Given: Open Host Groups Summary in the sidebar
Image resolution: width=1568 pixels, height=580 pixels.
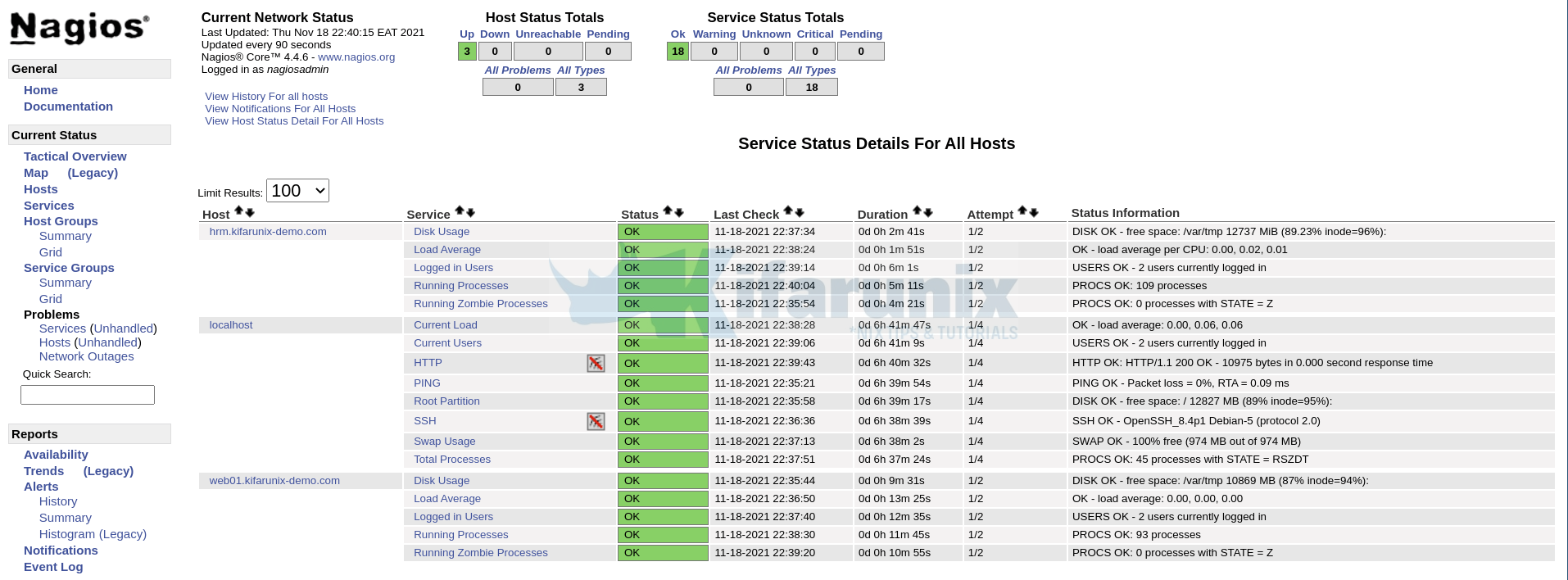Looking at the screenshot, I should (x=65, y=236).
